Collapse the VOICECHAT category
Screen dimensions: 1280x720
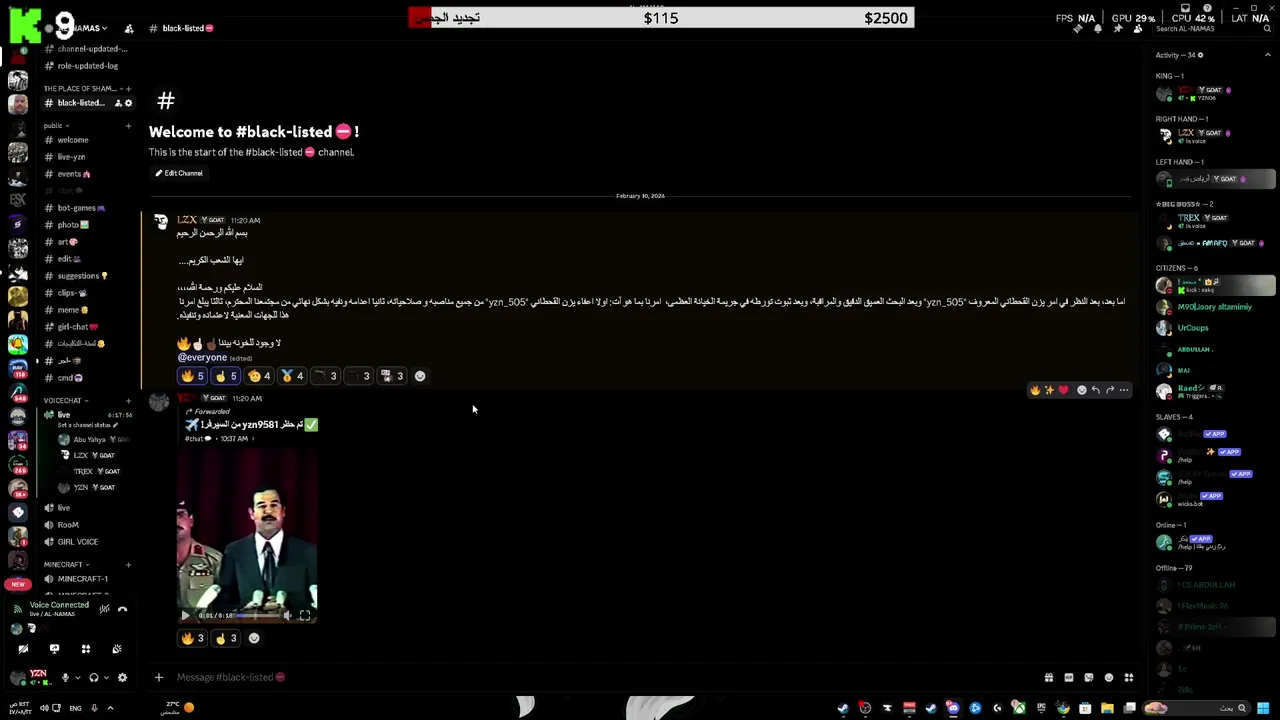coord(65,400)
